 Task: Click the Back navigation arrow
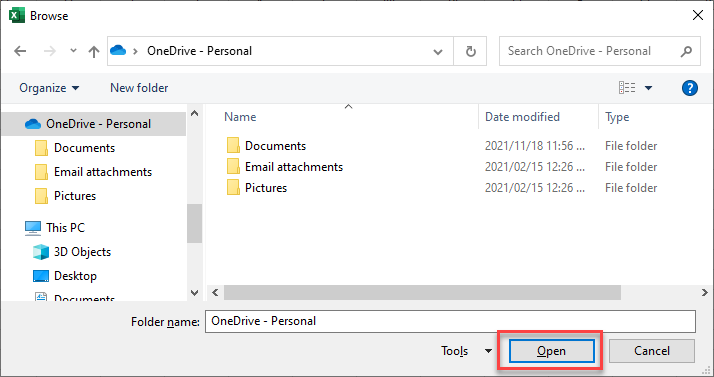click(20, 51)
